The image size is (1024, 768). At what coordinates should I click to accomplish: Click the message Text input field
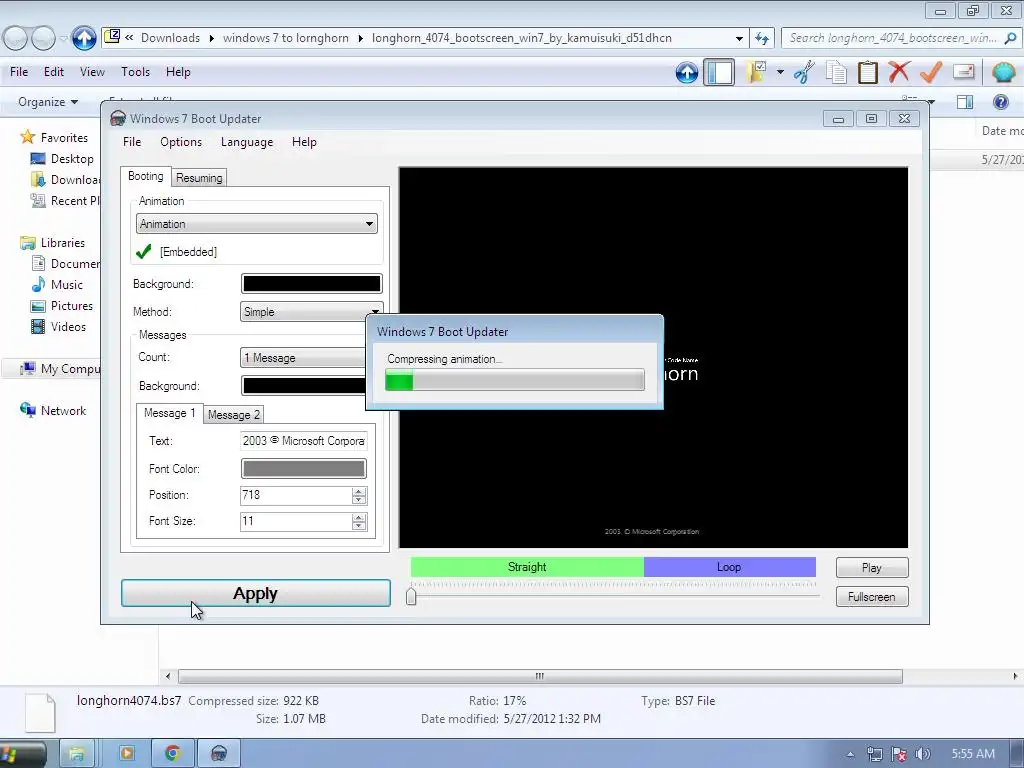(x=304, y=441)
